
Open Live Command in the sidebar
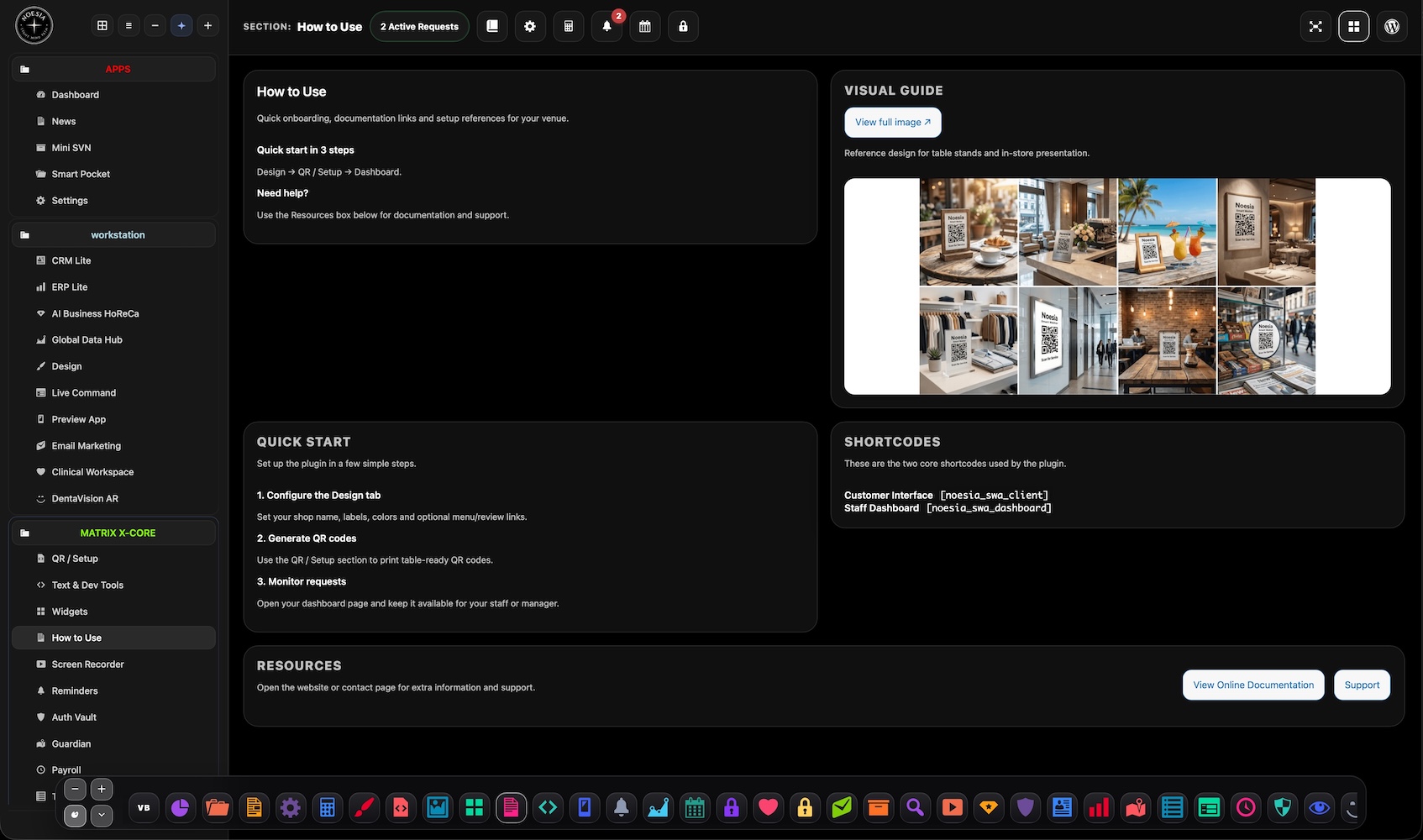113,392
